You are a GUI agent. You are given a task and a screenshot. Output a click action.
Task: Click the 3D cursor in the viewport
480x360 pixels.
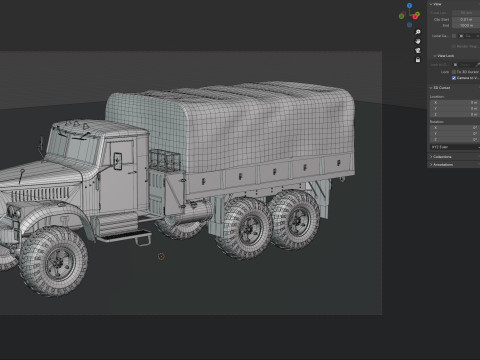(161, 256)
